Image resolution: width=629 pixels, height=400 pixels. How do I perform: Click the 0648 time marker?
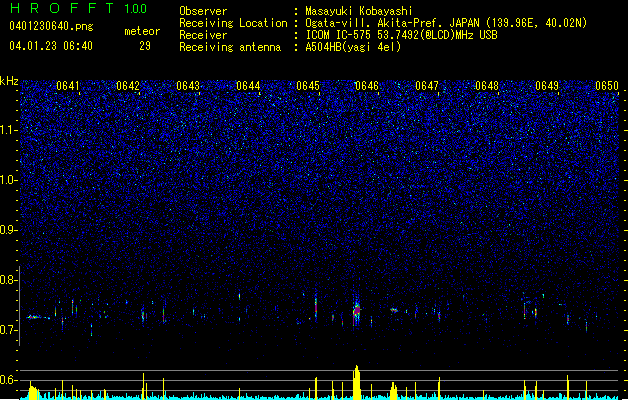point(487,86)
